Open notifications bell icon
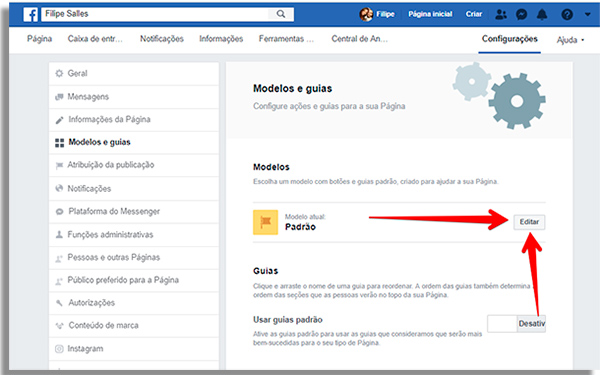Screen dimensions: 600x375 pos(542,15)
